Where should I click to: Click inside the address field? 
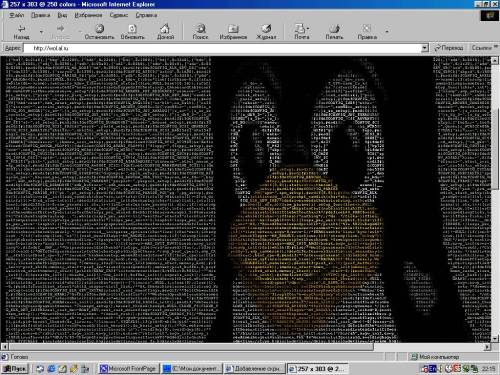pos(222,48)
